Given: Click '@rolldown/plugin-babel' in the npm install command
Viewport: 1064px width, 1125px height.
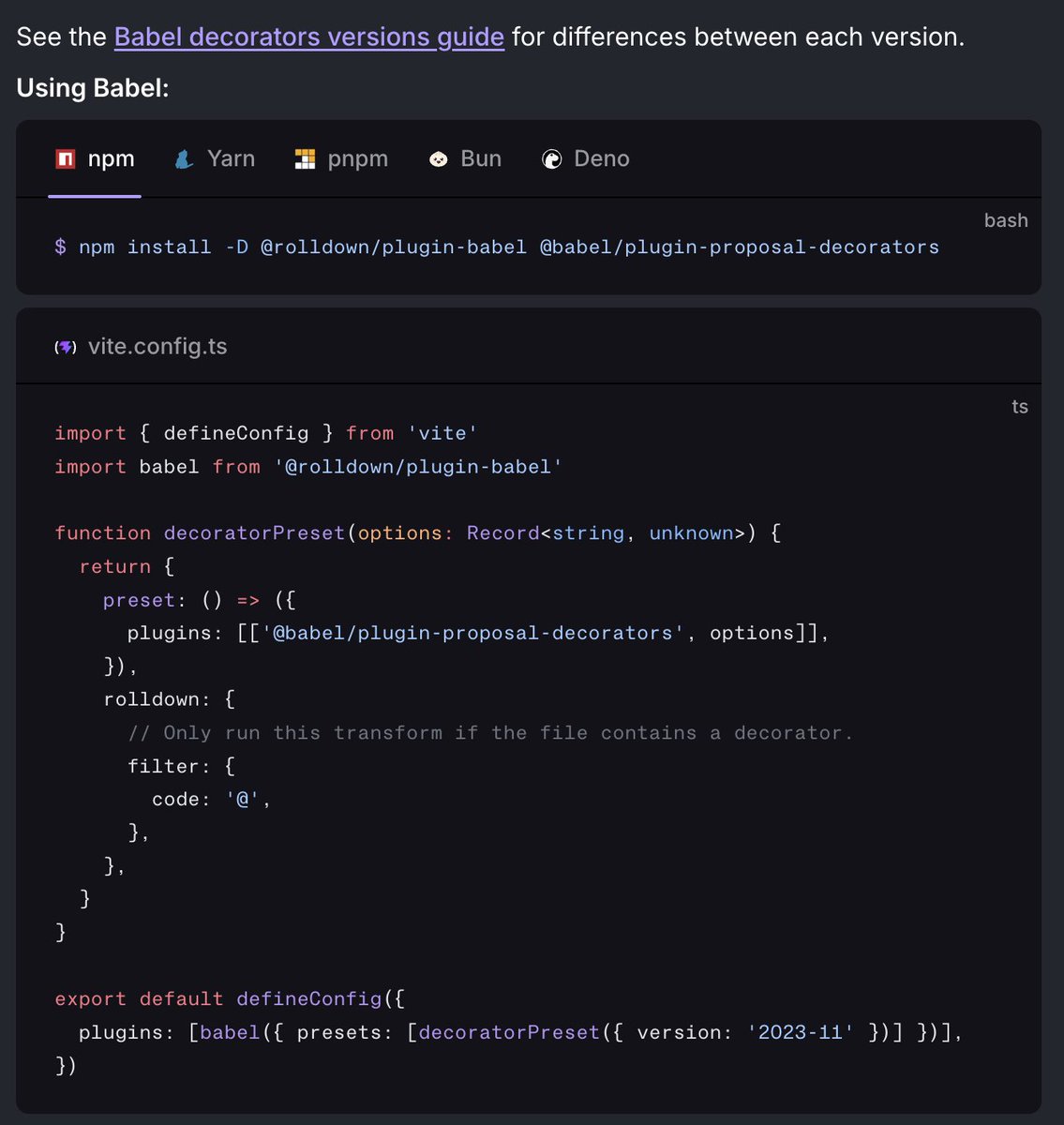Looking at the screenshot, I should coord(394,247).
